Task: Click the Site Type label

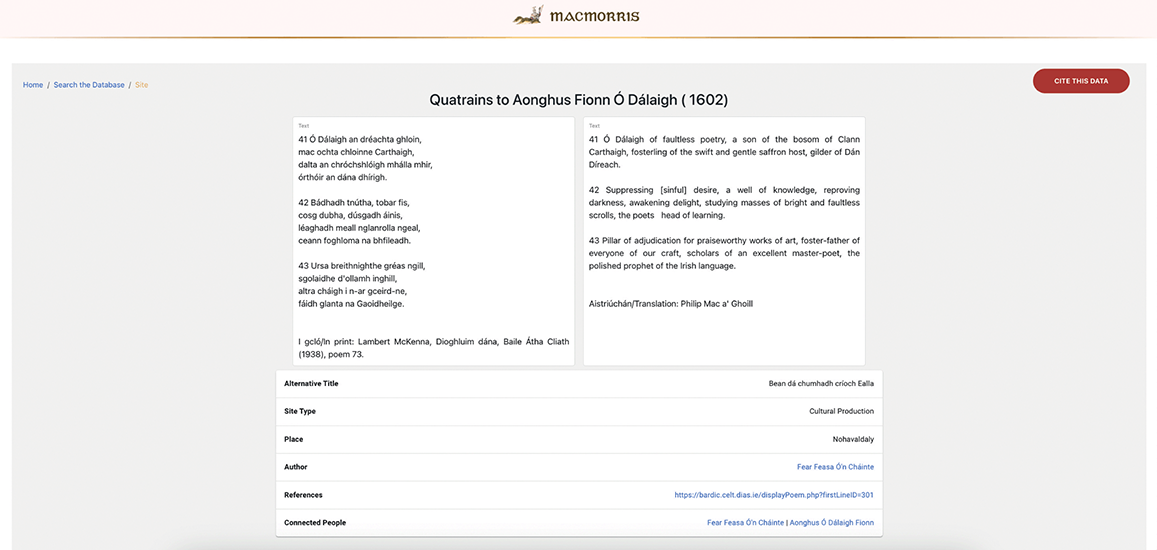Action: coord(300,411)
